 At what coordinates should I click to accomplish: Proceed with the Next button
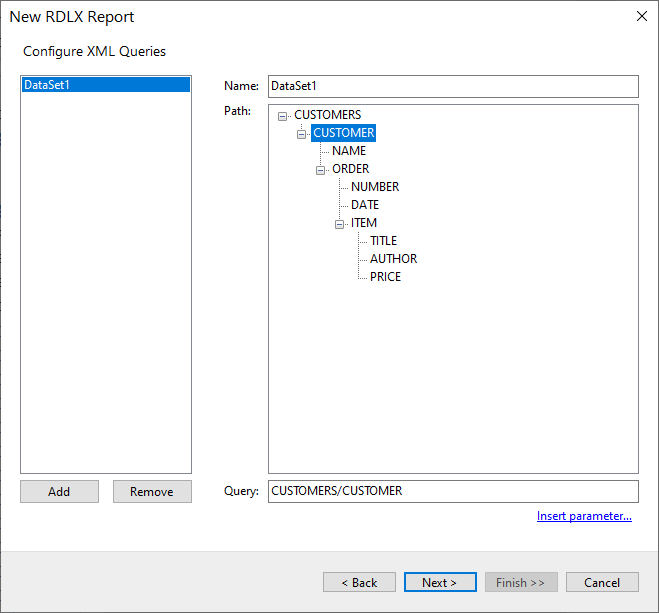click(x=440, y=582)
